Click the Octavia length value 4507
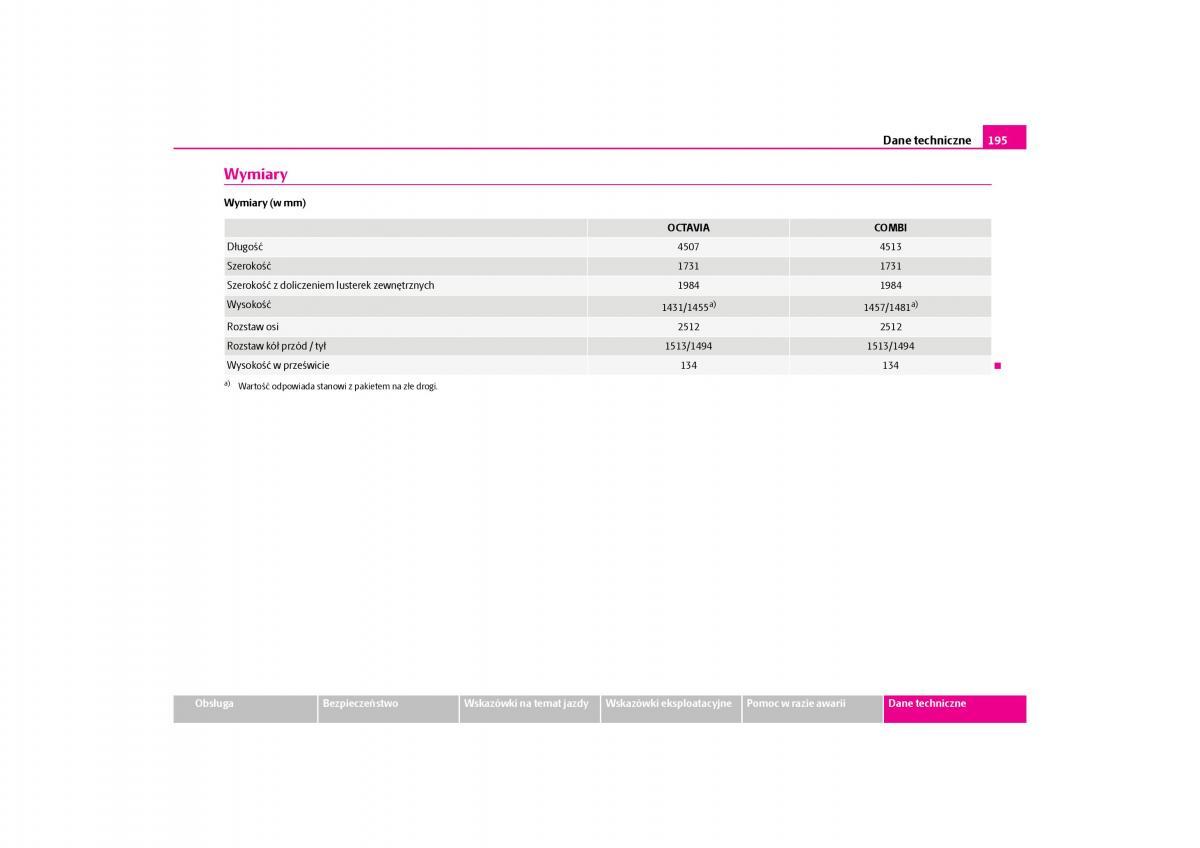The image size is (1200, 848). tap(688, 247)
